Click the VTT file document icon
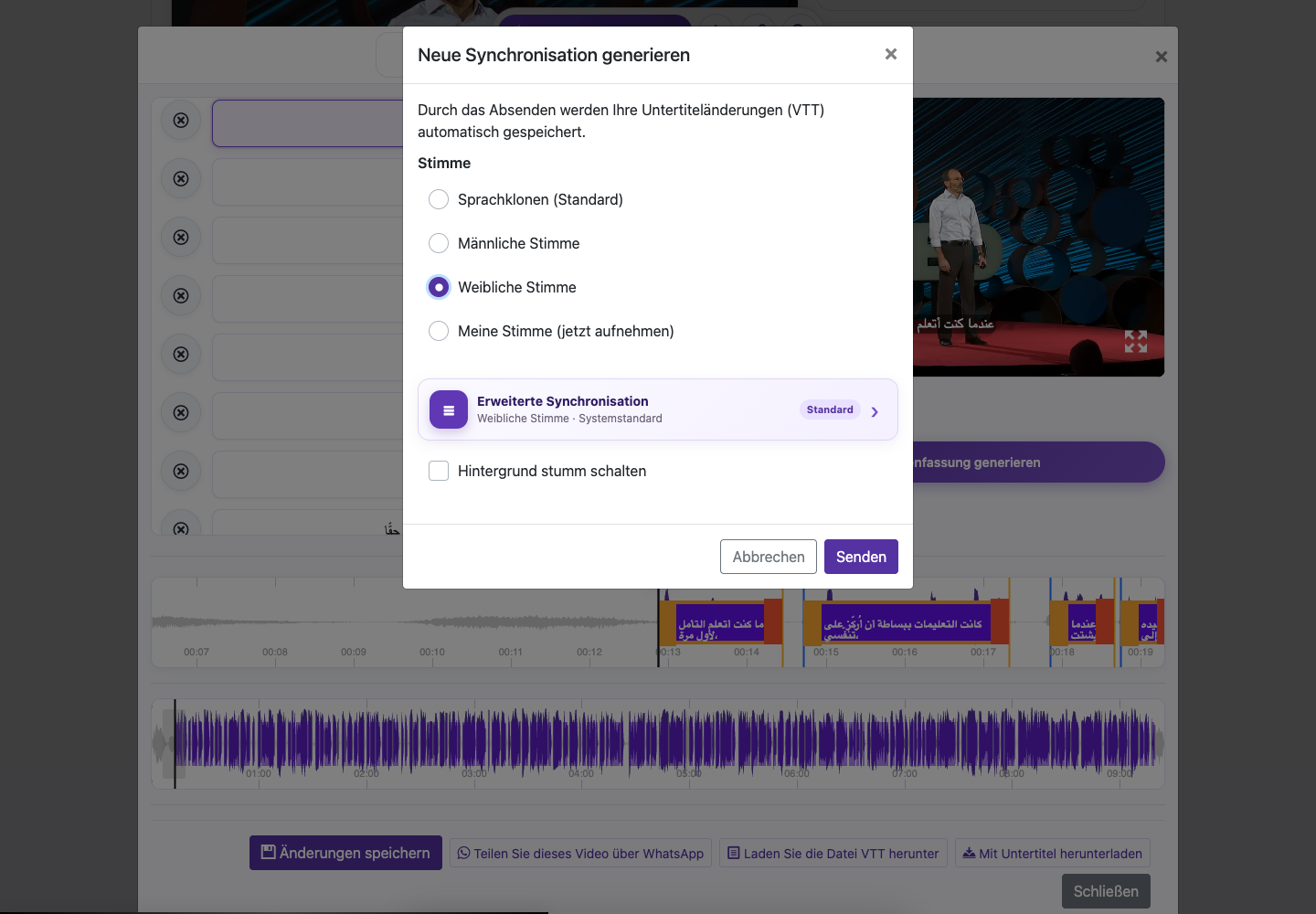 734,853
